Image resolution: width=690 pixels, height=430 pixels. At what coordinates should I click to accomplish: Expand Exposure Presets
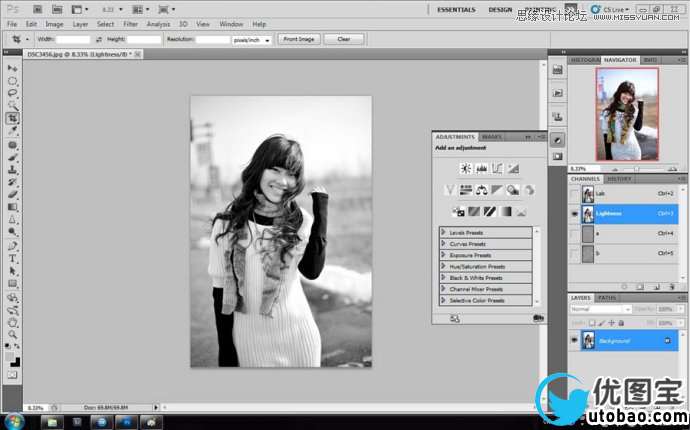point(444,255)
